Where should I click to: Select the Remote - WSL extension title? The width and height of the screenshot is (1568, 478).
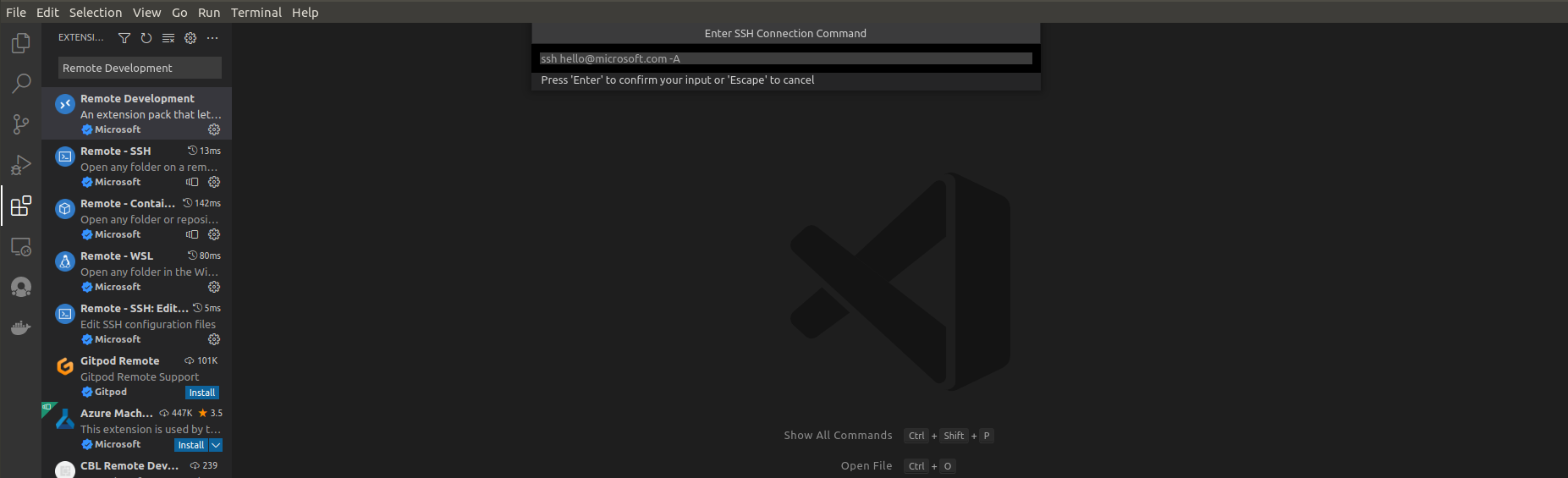tap(117, 256)
